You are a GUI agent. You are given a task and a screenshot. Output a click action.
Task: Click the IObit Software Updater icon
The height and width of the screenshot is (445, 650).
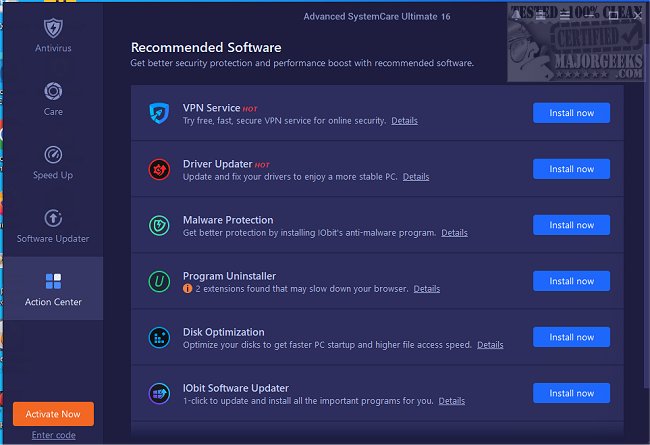pos(158,393)
